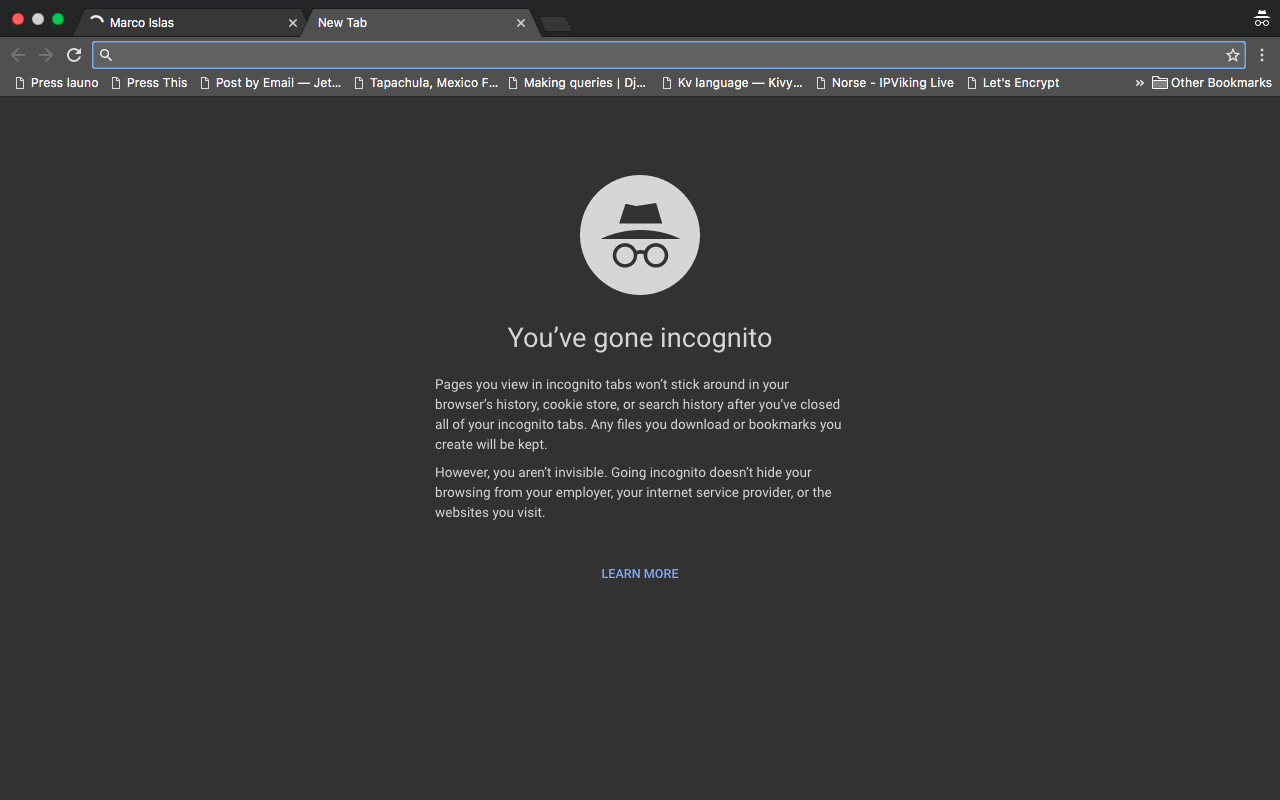The height and width of the screenshot is (800, 1280).
Task: Click the green fullscreen window button
Action: (x=58, y=19)
